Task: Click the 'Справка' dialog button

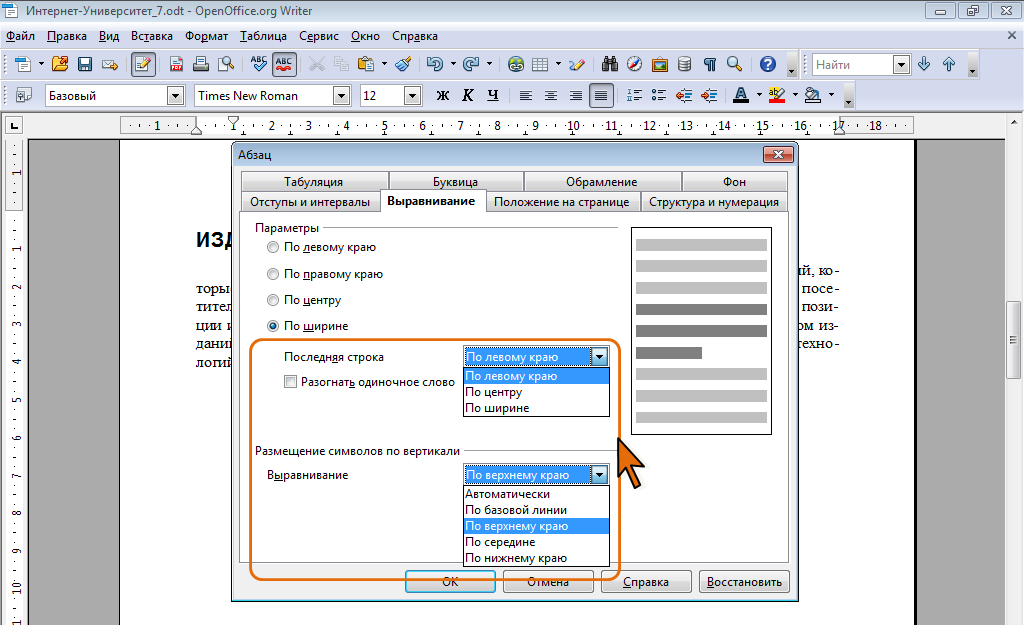Action: point(646,582)
